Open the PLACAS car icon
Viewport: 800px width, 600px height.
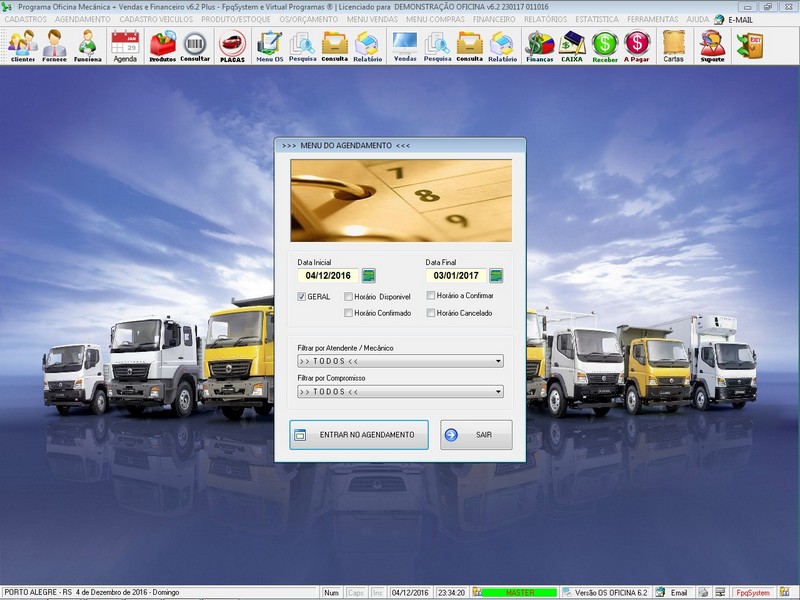point(232,45)
